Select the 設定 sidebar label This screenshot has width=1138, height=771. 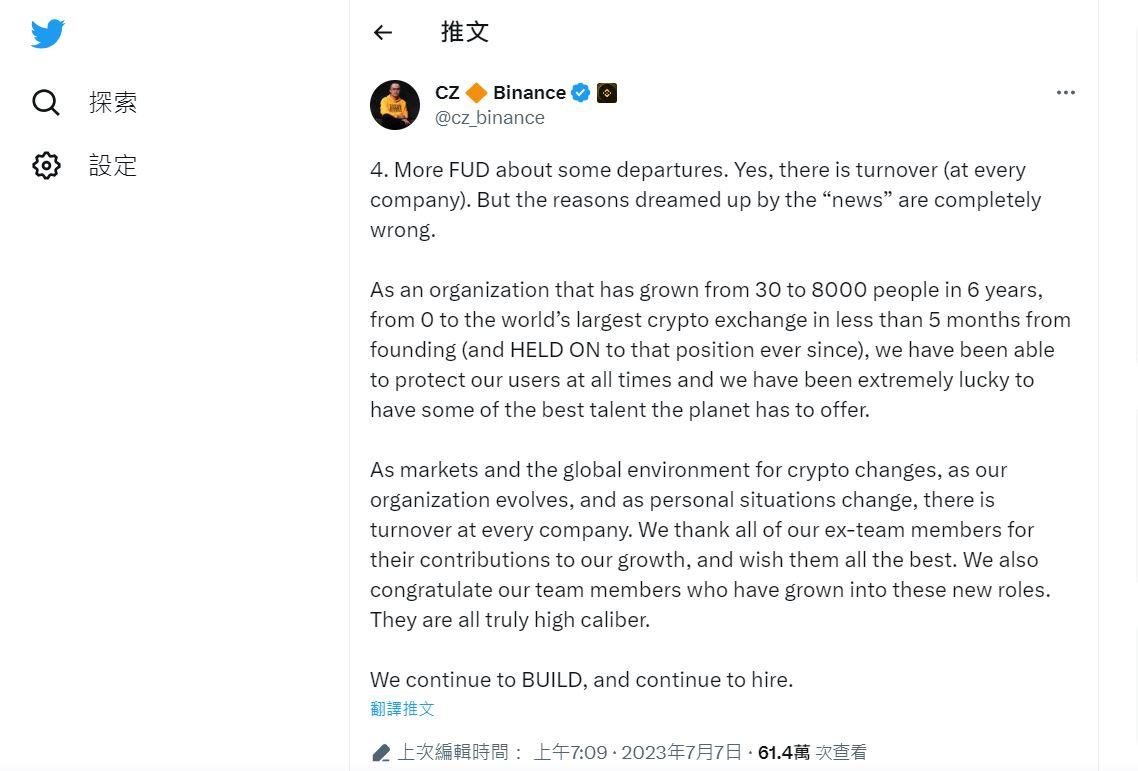coord(113,166)
